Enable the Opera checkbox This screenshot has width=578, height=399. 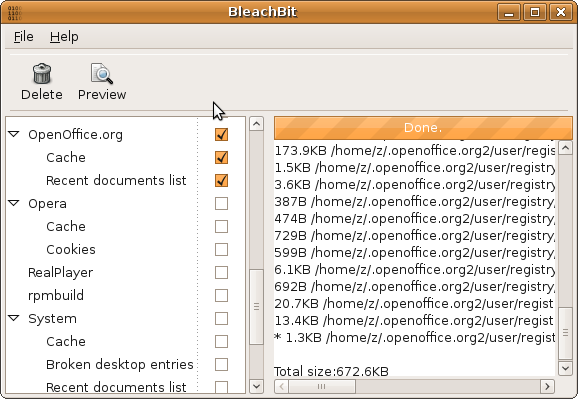tap(221, 204)
